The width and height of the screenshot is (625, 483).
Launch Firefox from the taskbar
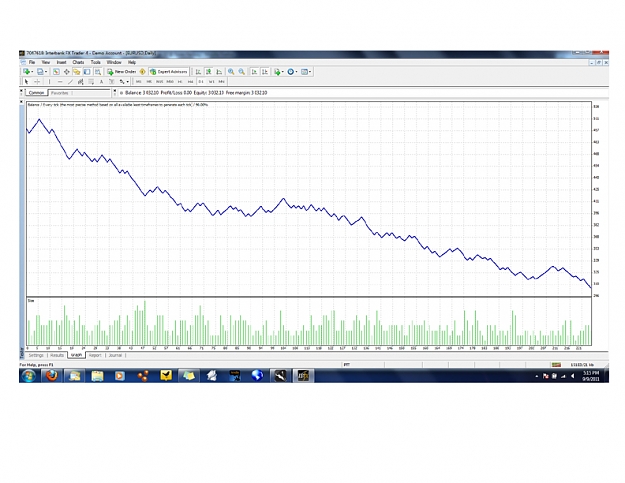pyautogui.click(x=51, y=375)
